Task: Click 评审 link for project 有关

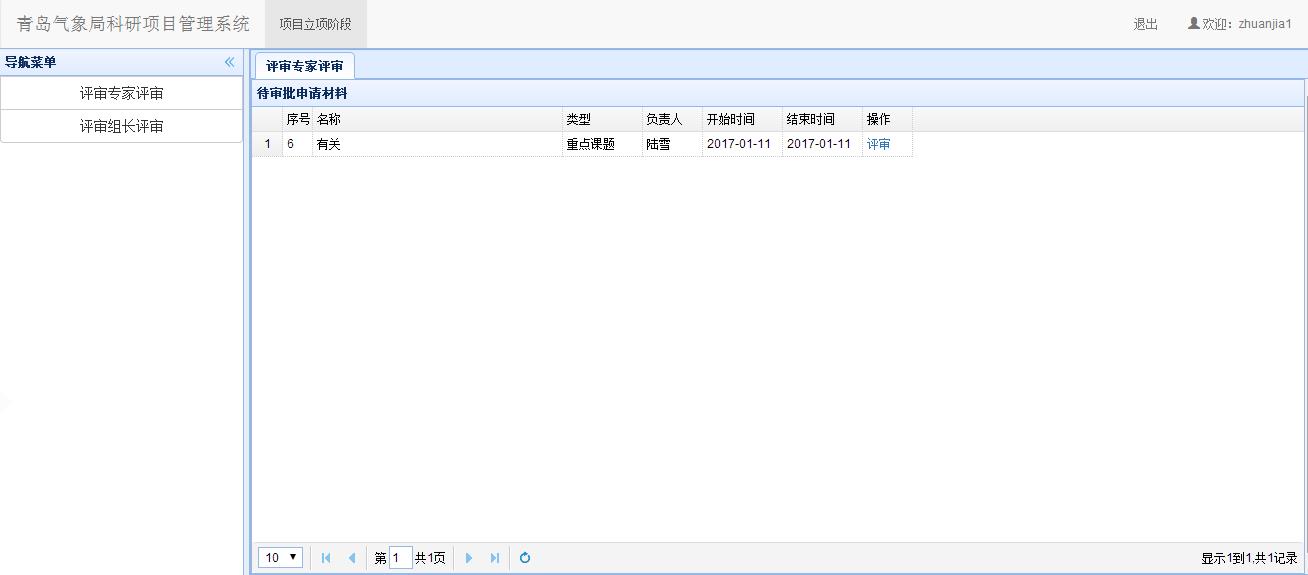Action: tap(878, 144)
